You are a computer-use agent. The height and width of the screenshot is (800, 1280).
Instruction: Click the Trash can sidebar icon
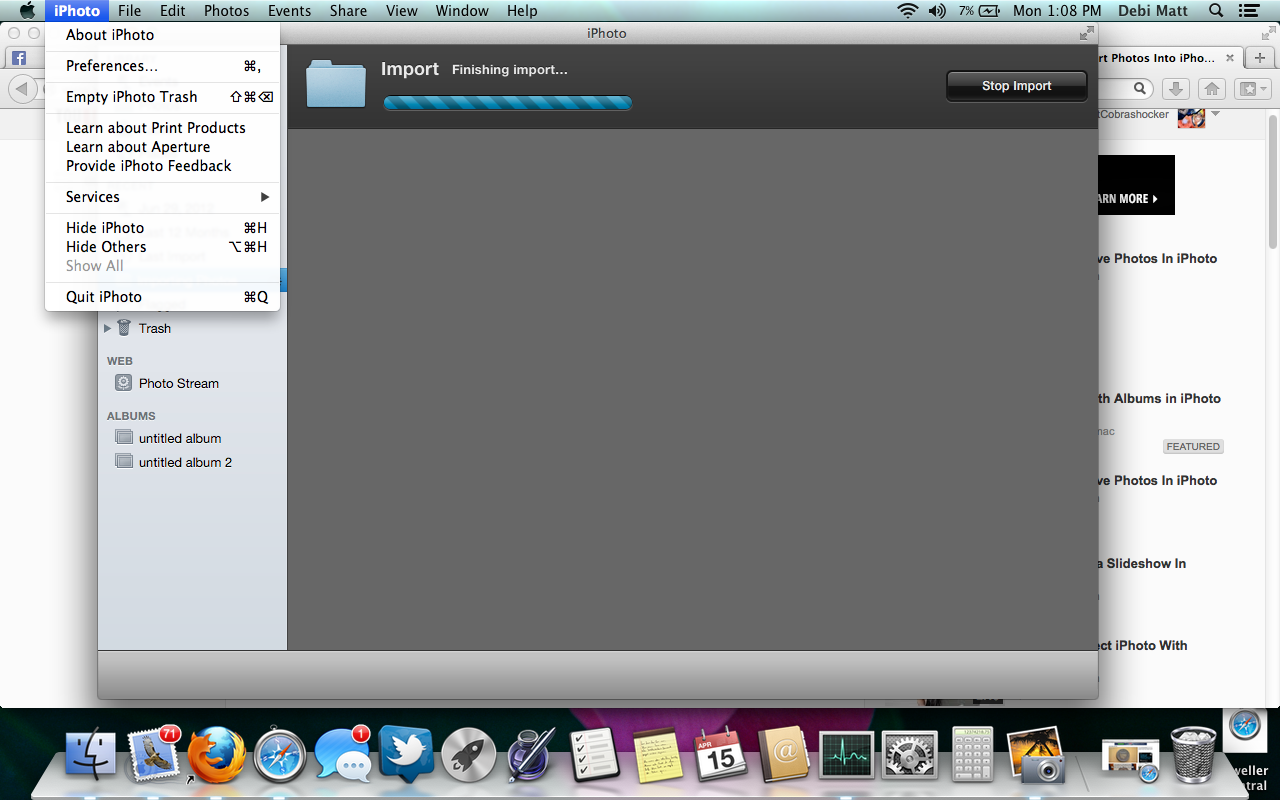click(x=124, y=327)
